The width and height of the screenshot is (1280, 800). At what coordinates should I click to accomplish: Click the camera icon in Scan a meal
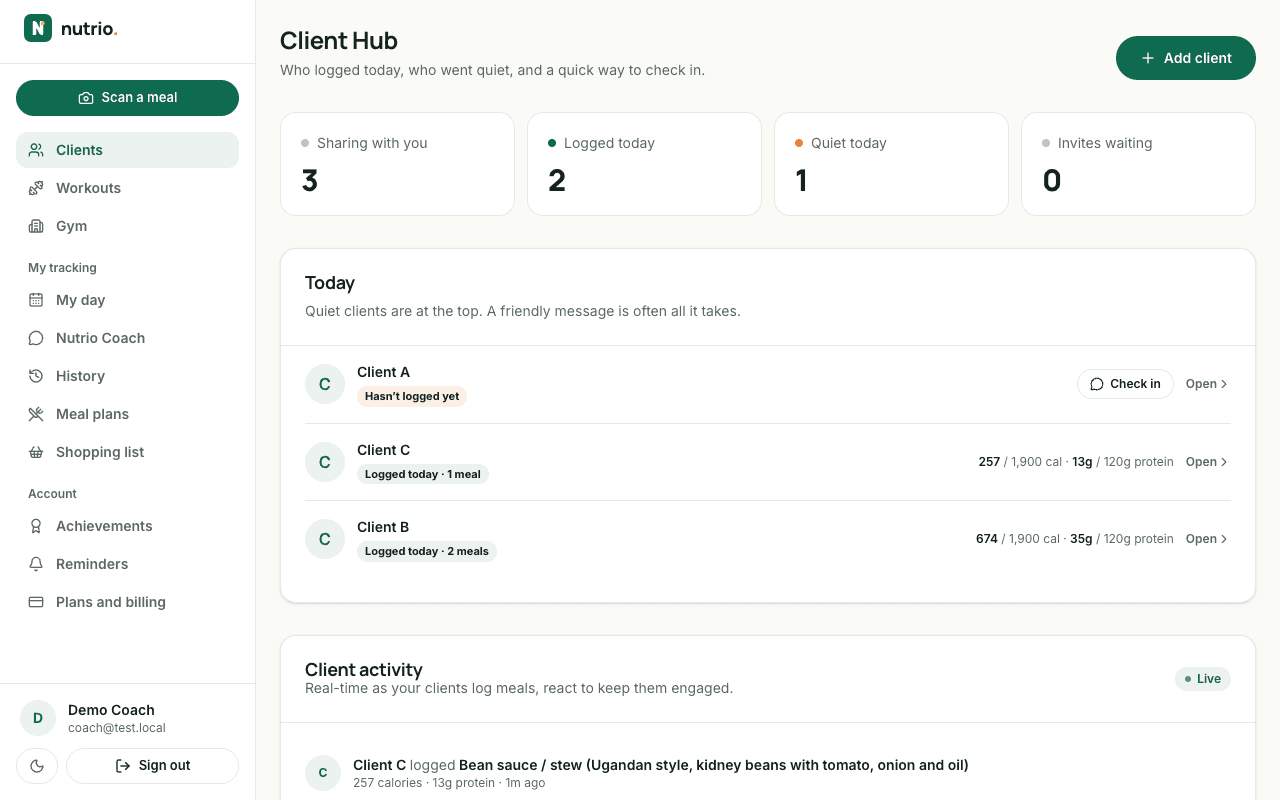pyautogui.click(x=86, y=98)
